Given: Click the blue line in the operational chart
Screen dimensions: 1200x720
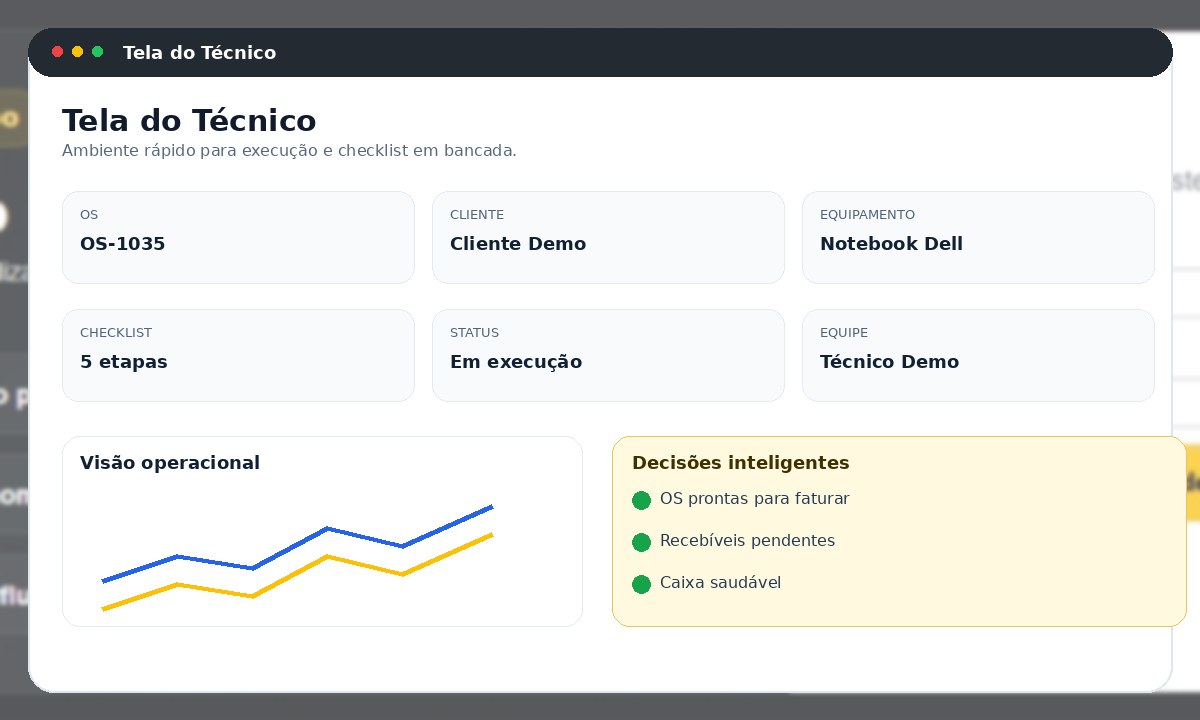Looking at the screenshot, I should click(327, 528).
